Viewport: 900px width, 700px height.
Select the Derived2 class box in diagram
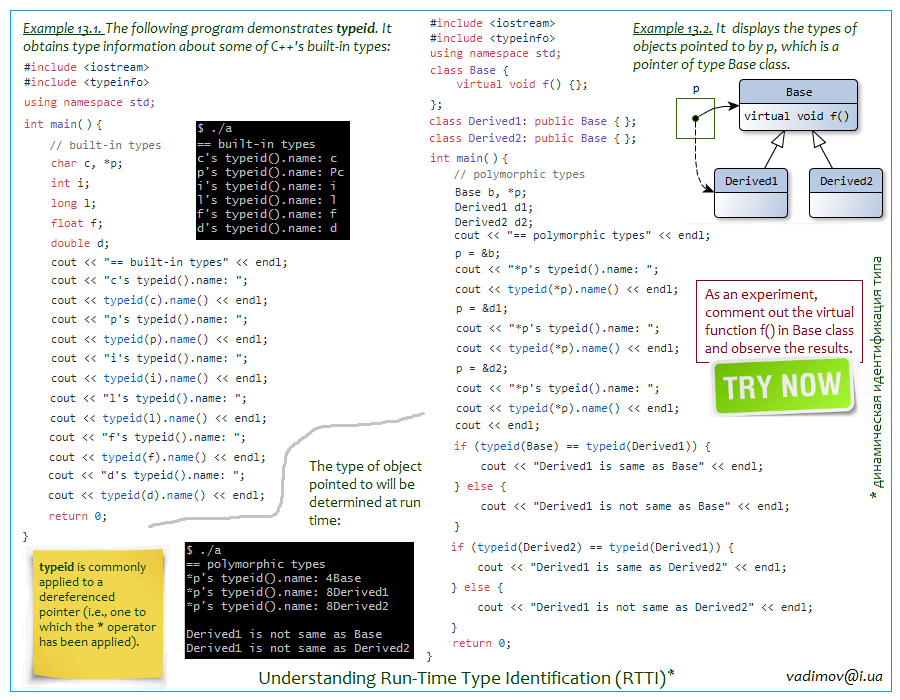(845, 193)
